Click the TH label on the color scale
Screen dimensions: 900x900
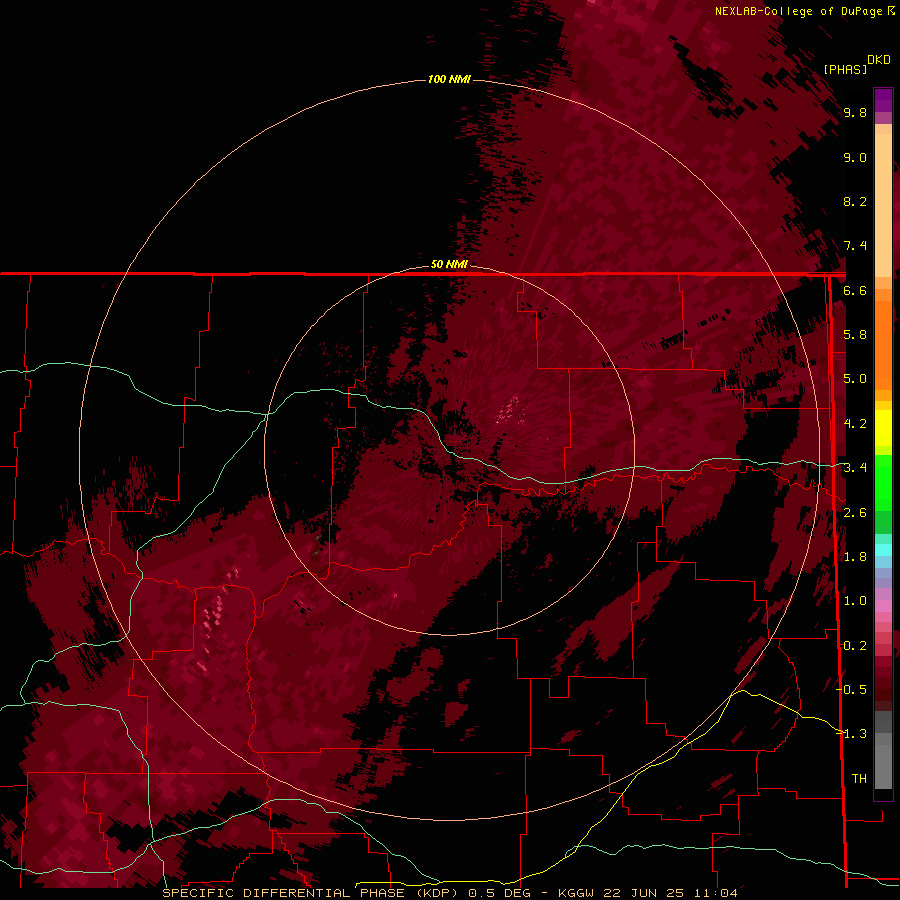click(x=859, y=779)
